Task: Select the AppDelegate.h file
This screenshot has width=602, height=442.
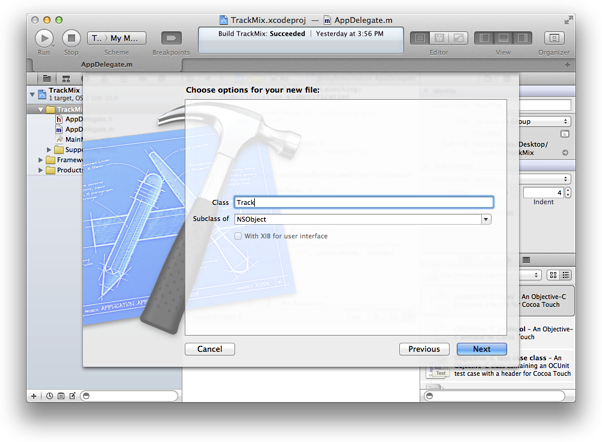Action: point(69,119)
